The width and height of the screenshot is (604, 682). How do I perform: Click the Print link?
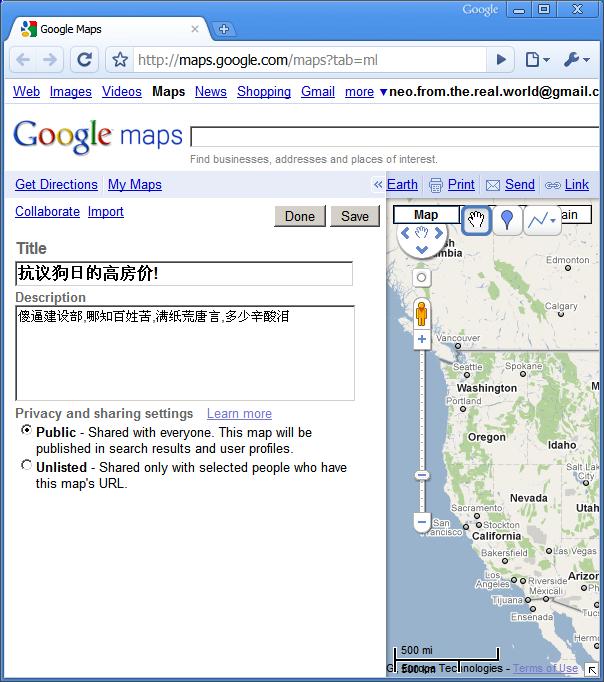[x=461, y=184]
